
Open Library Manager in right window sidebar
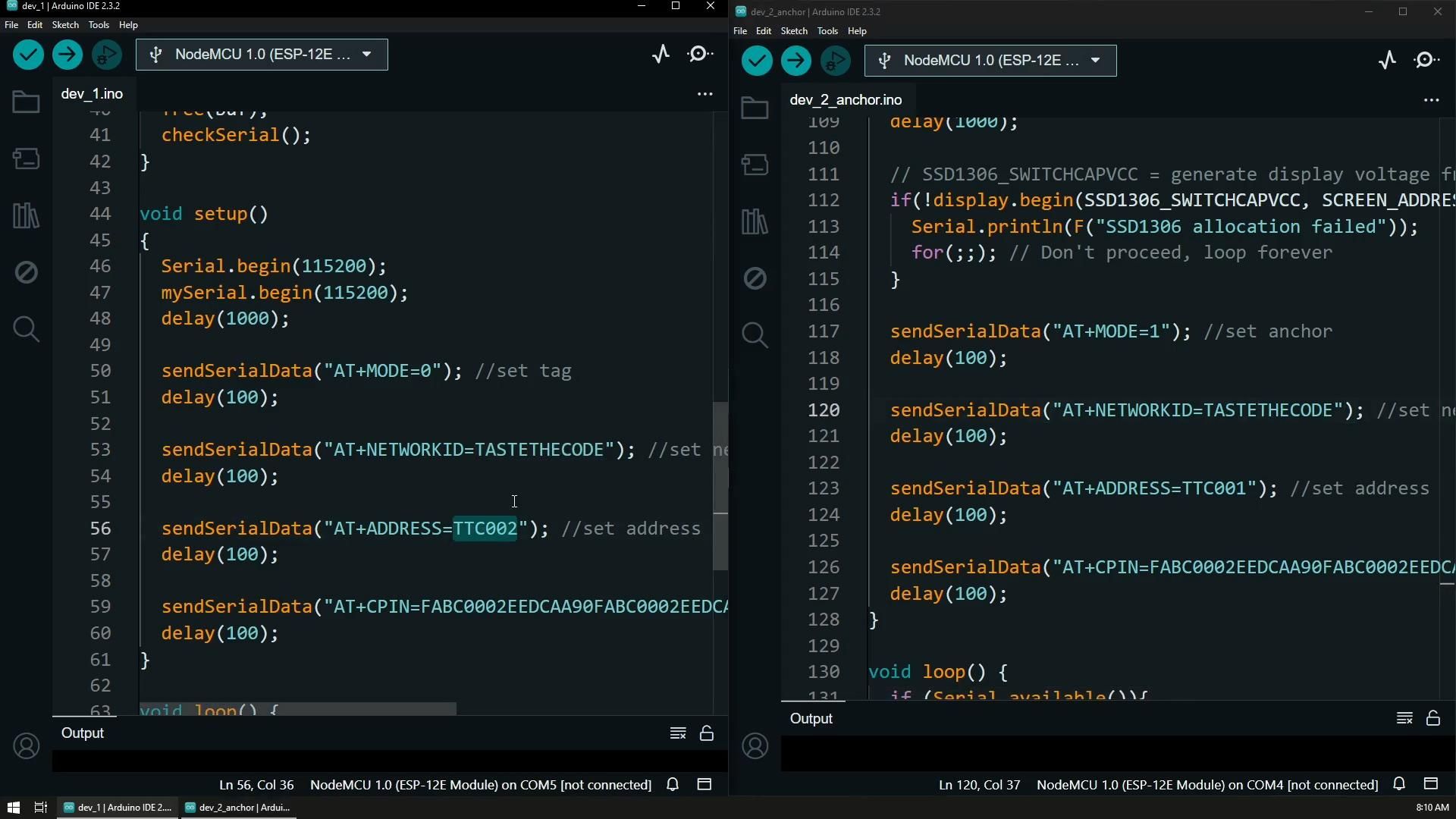[x=754, y=222]
